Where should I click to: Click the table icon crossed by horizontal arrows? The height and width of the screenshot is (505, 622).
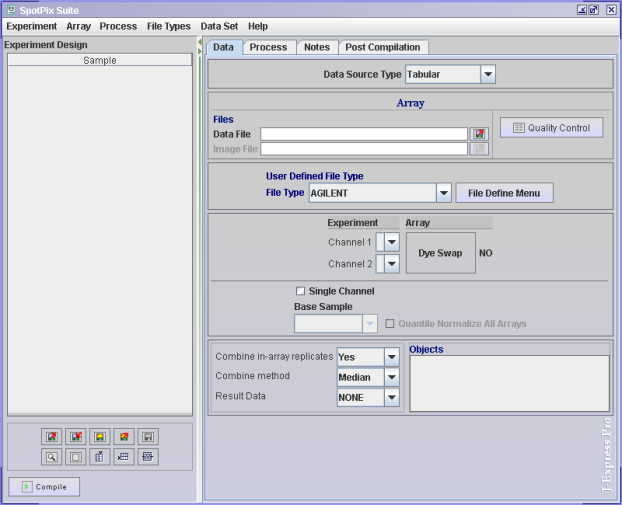(x=148, y=457)
